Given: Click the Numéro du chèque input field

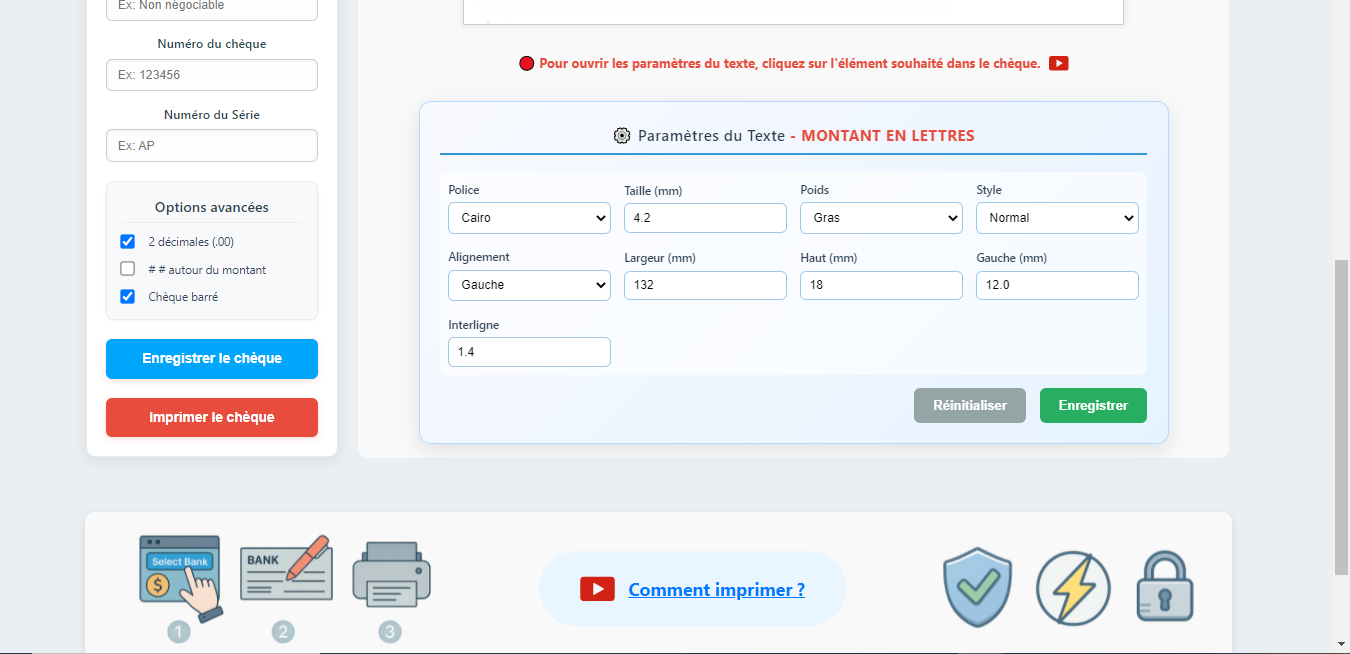Looking at the screenshot, I should [x=212, y=75].
